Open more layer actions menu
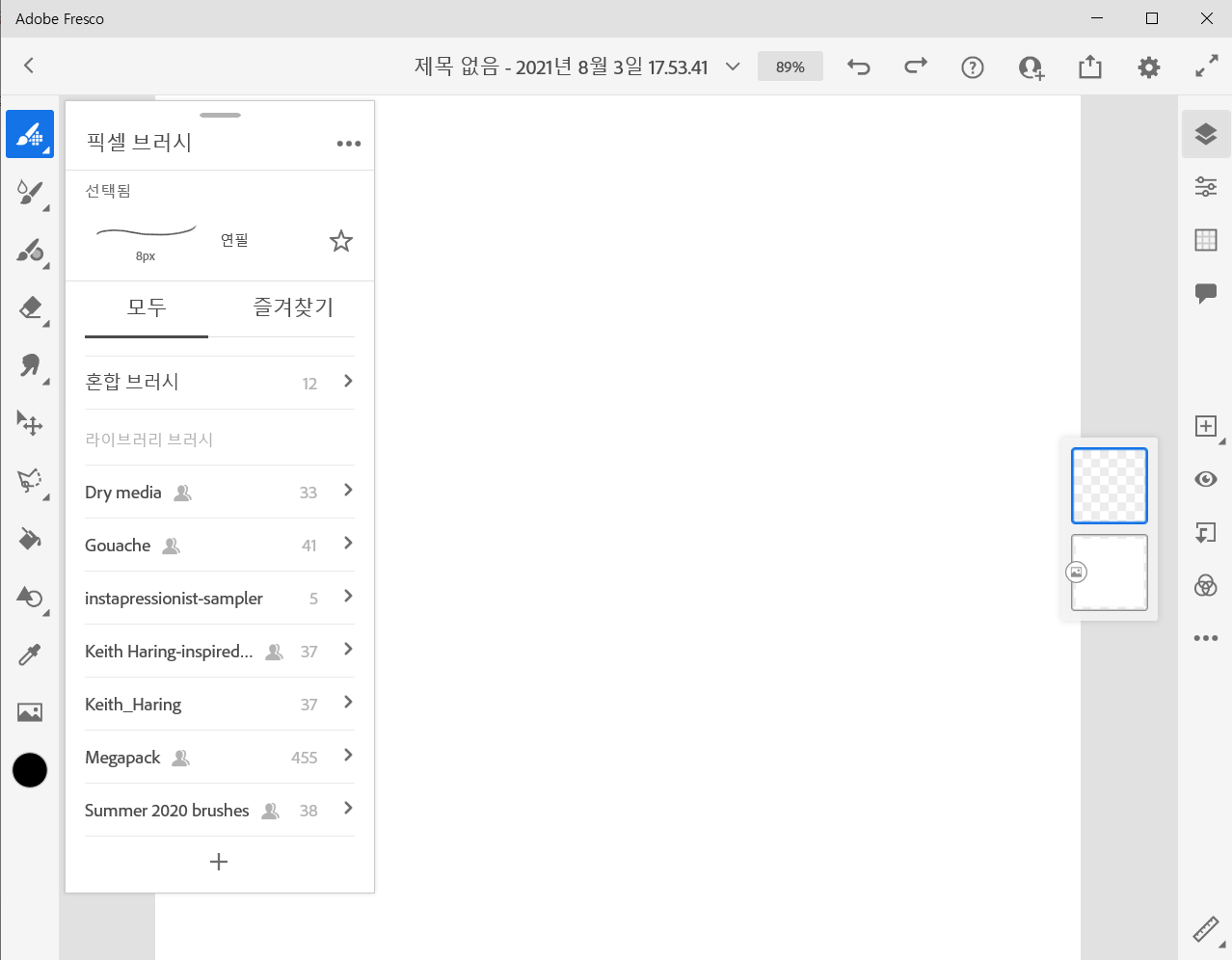This screenshot has width=1232, height=960. (x=1206, y=638)
